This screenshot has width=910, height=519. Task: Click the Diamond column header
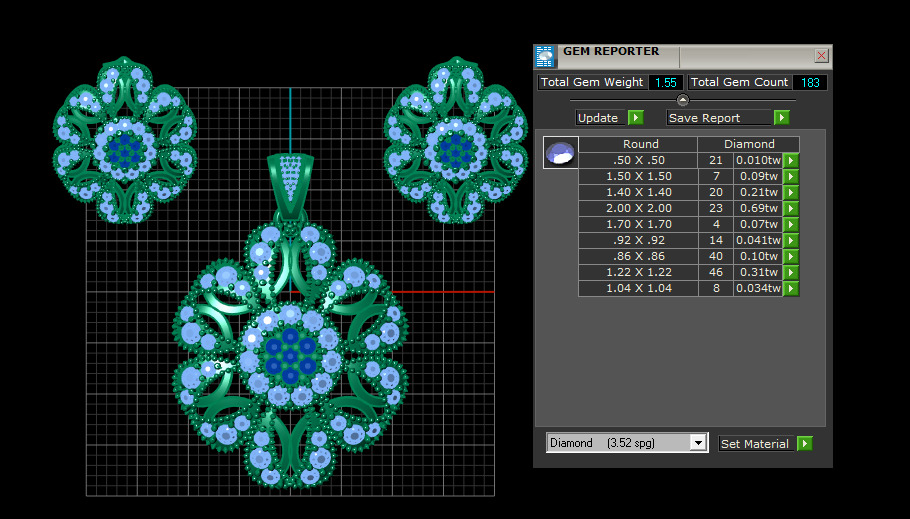(749, 144)
